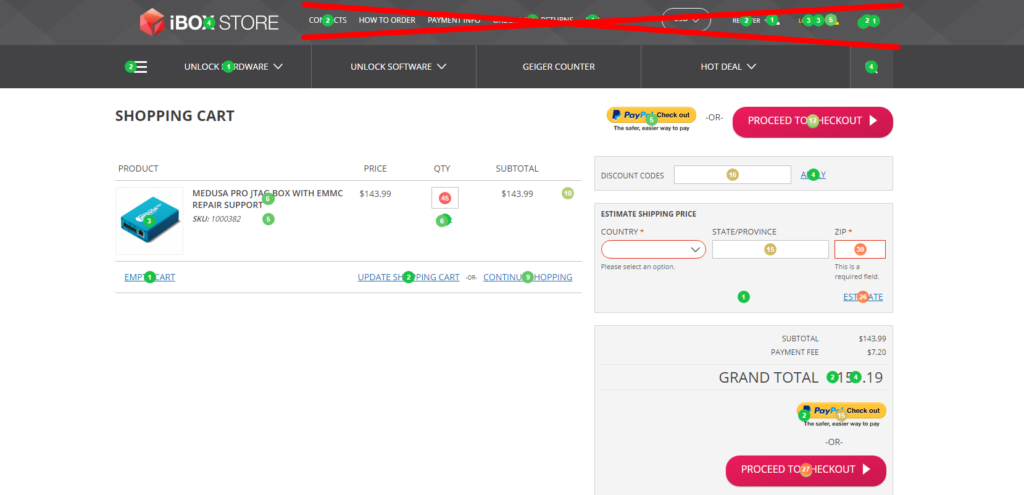
Task: Open the How To Order page
Action: click(387, 20)
